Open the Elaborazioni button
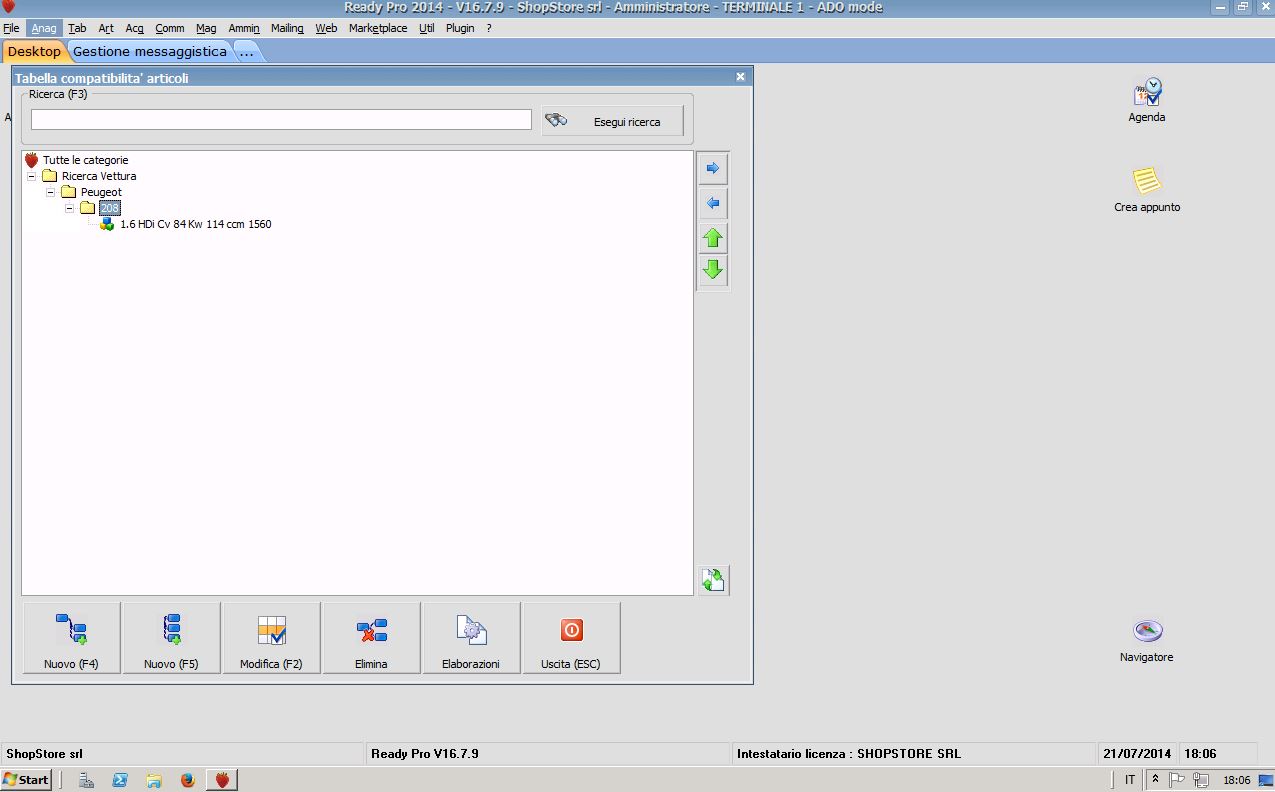The height and width of the screenshot is (792, 1275). click(x=471, y=638)
